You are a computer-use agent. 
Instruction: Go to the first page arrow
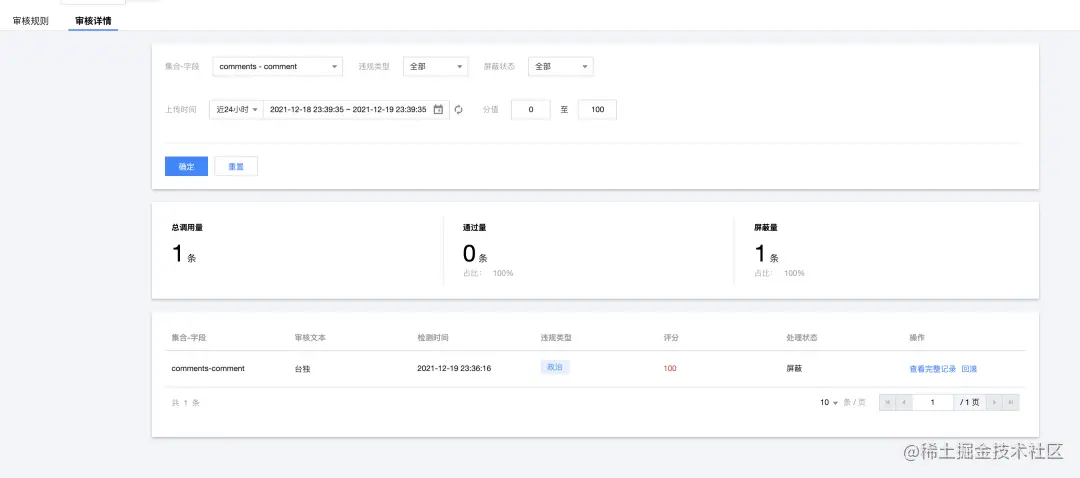pyautogui.click(x=888, y=402)
